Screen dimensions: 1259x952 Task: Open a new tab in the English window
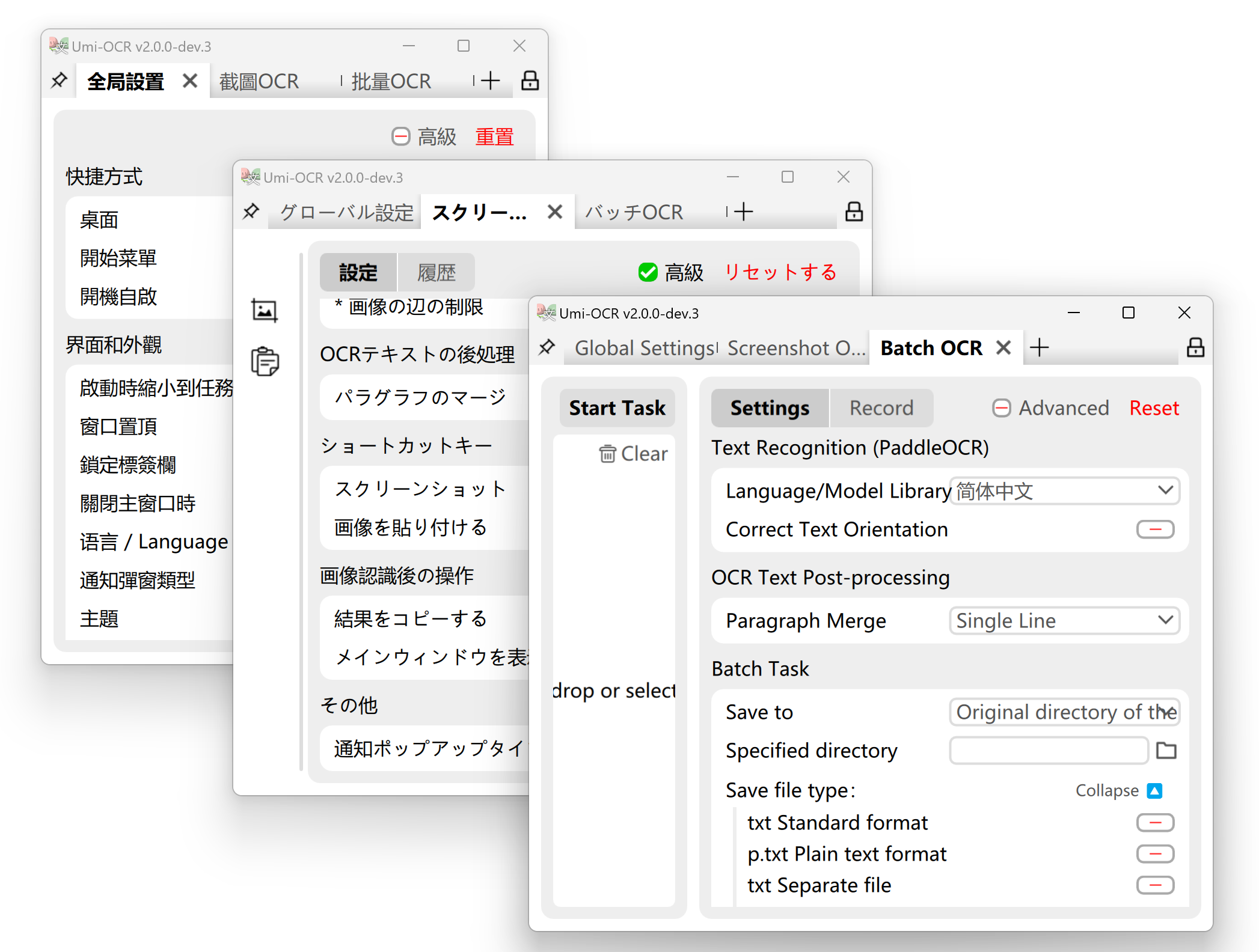1040,347
